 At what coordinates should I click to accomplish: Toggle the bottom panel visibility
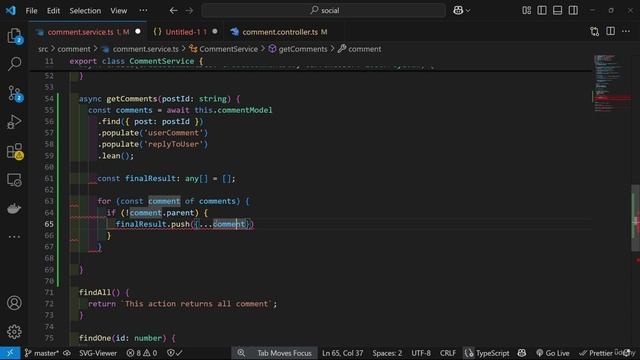[558, 11]
